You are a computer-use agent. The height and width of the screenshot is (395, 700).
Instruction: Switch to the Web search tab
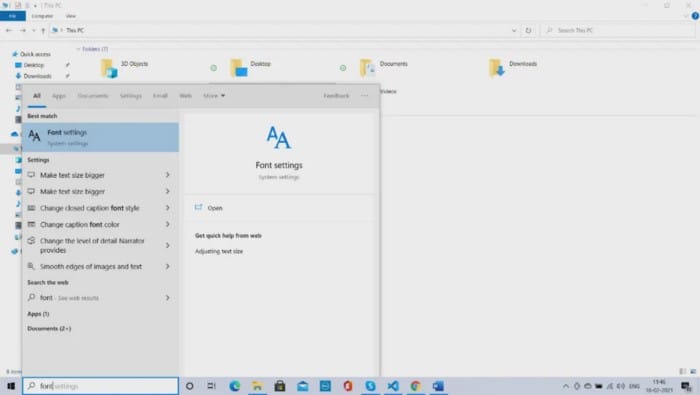click(x=185, y=96)
